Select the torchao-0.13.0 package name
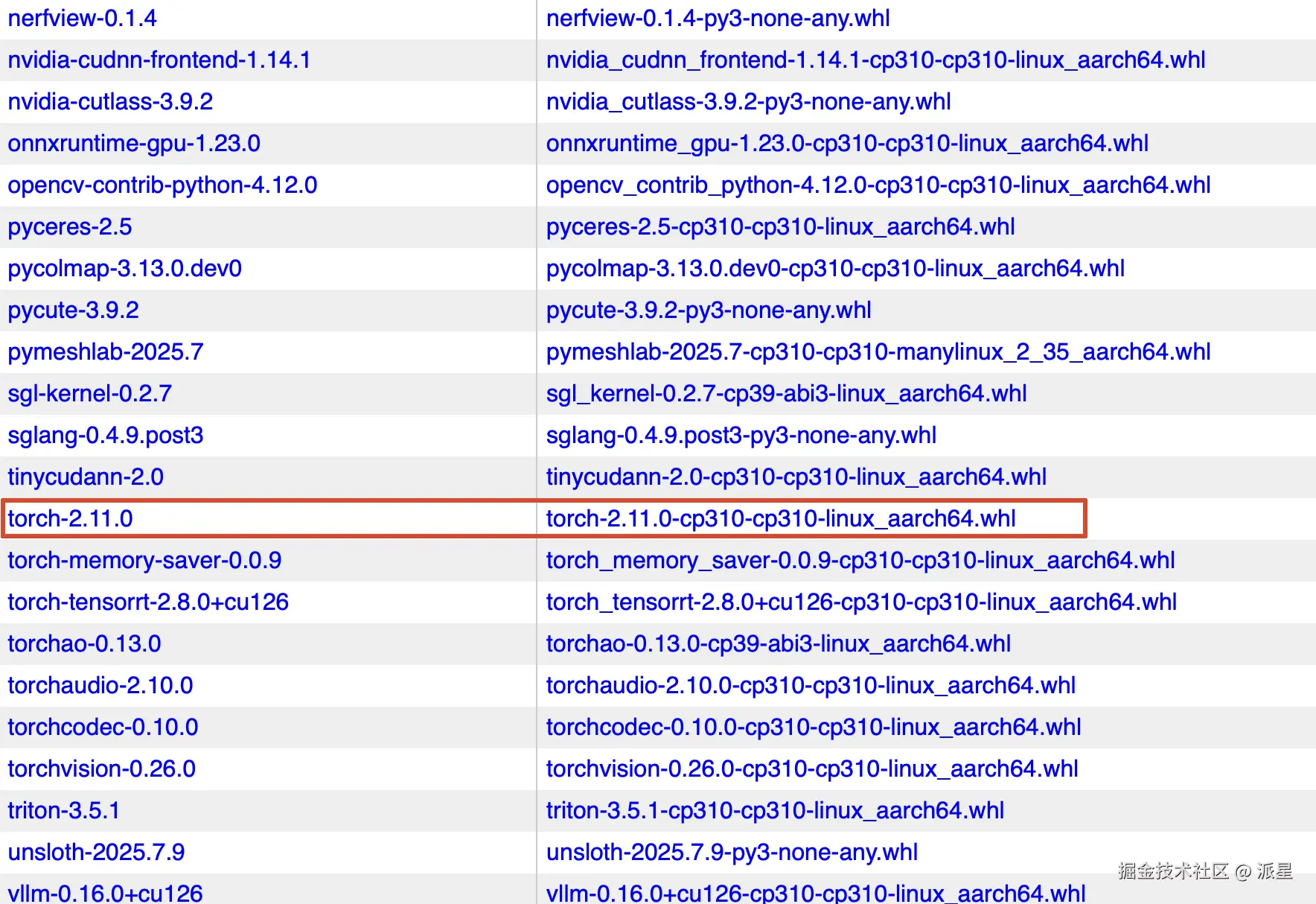 pos(84,643)
